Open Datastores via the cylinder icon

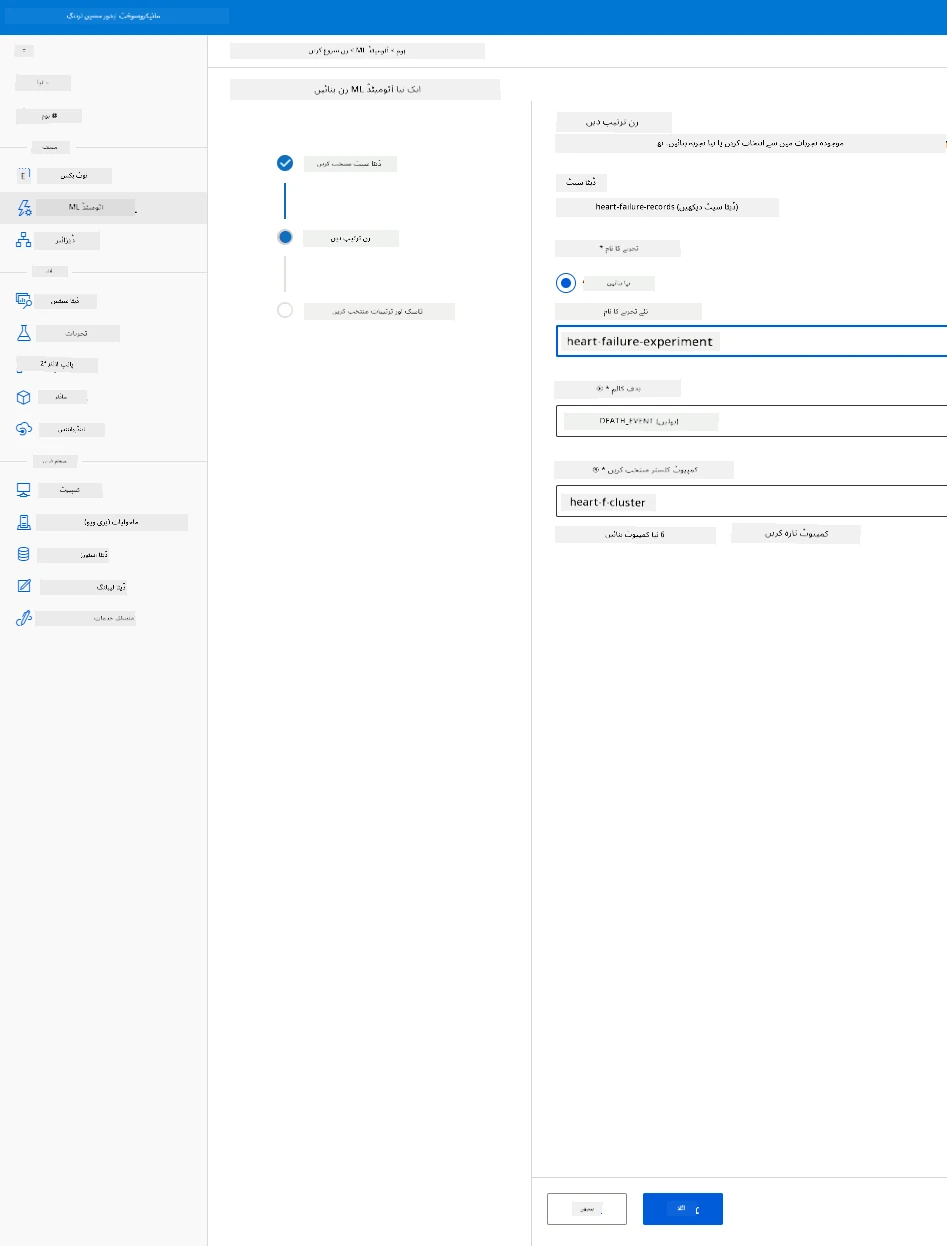[x=24, y=554]
